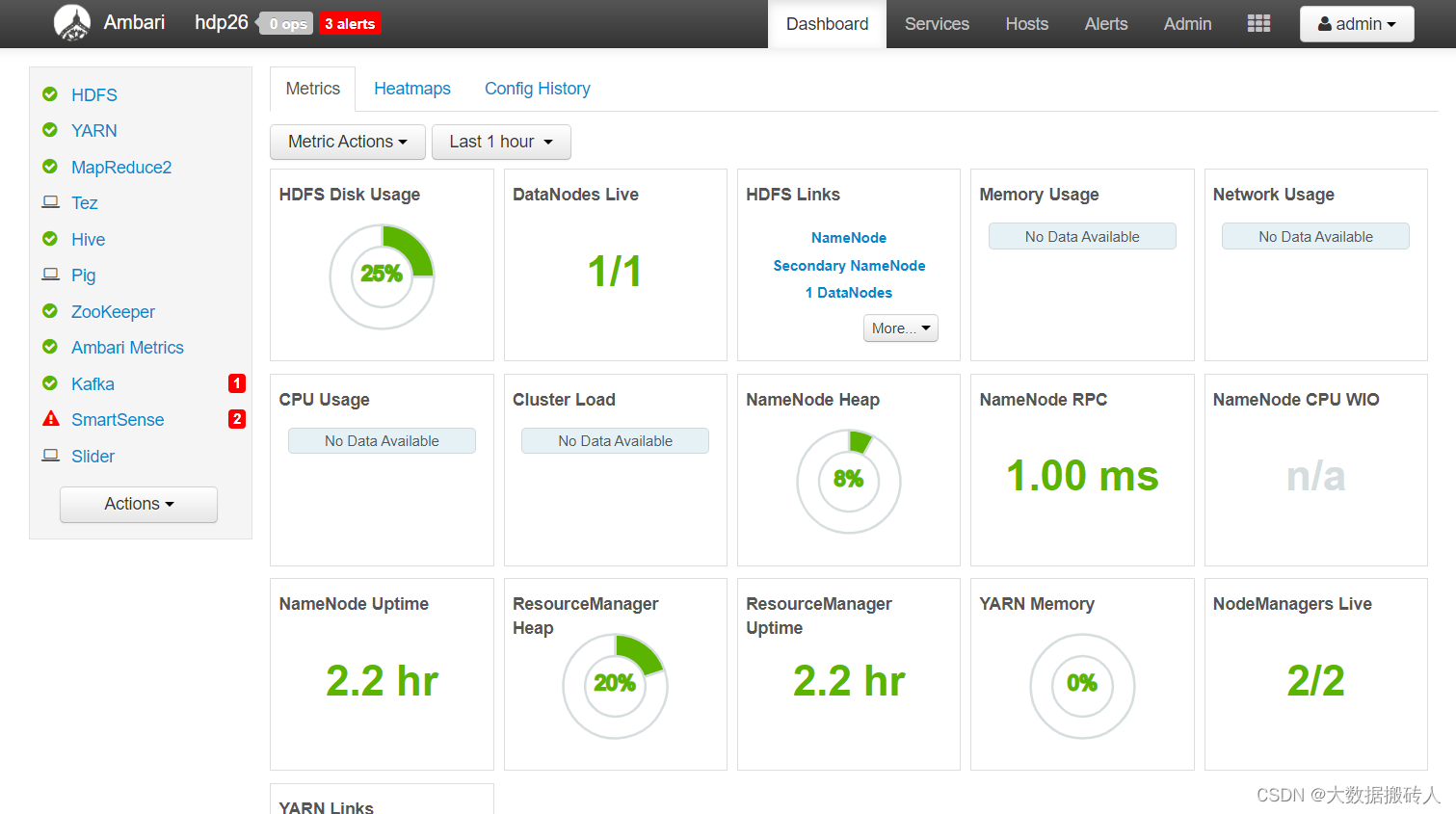Open the Slider service link

pos(93,457)
